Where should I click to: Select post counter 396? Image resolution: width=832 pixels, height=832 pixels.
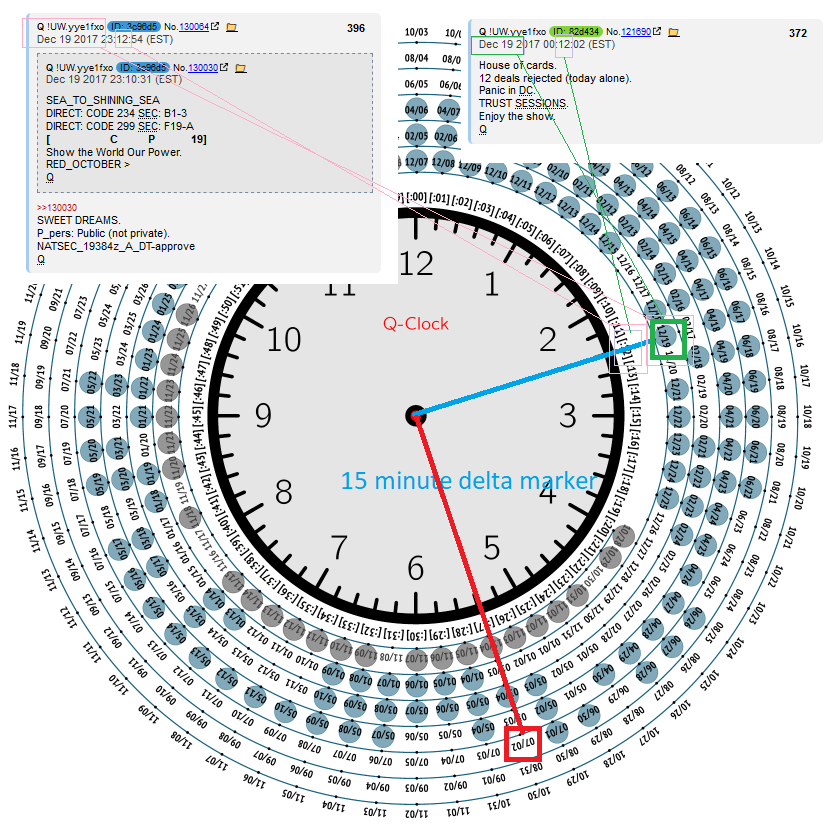pyautogui.click(x=356, y=28)
